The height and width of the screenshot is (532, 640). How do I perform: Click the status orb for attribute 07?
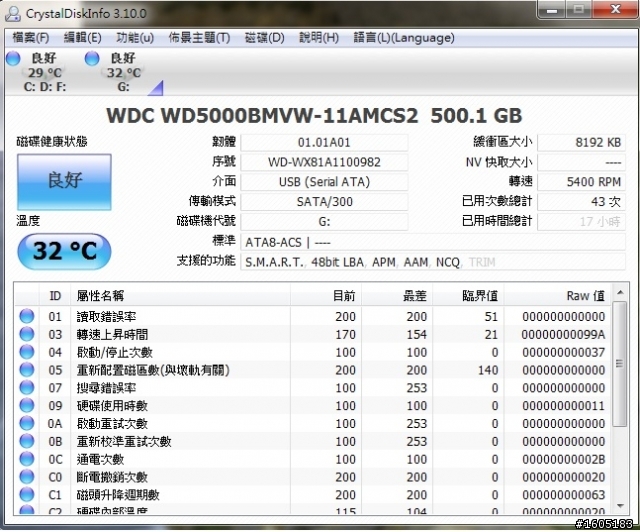[x=27, y=387]
